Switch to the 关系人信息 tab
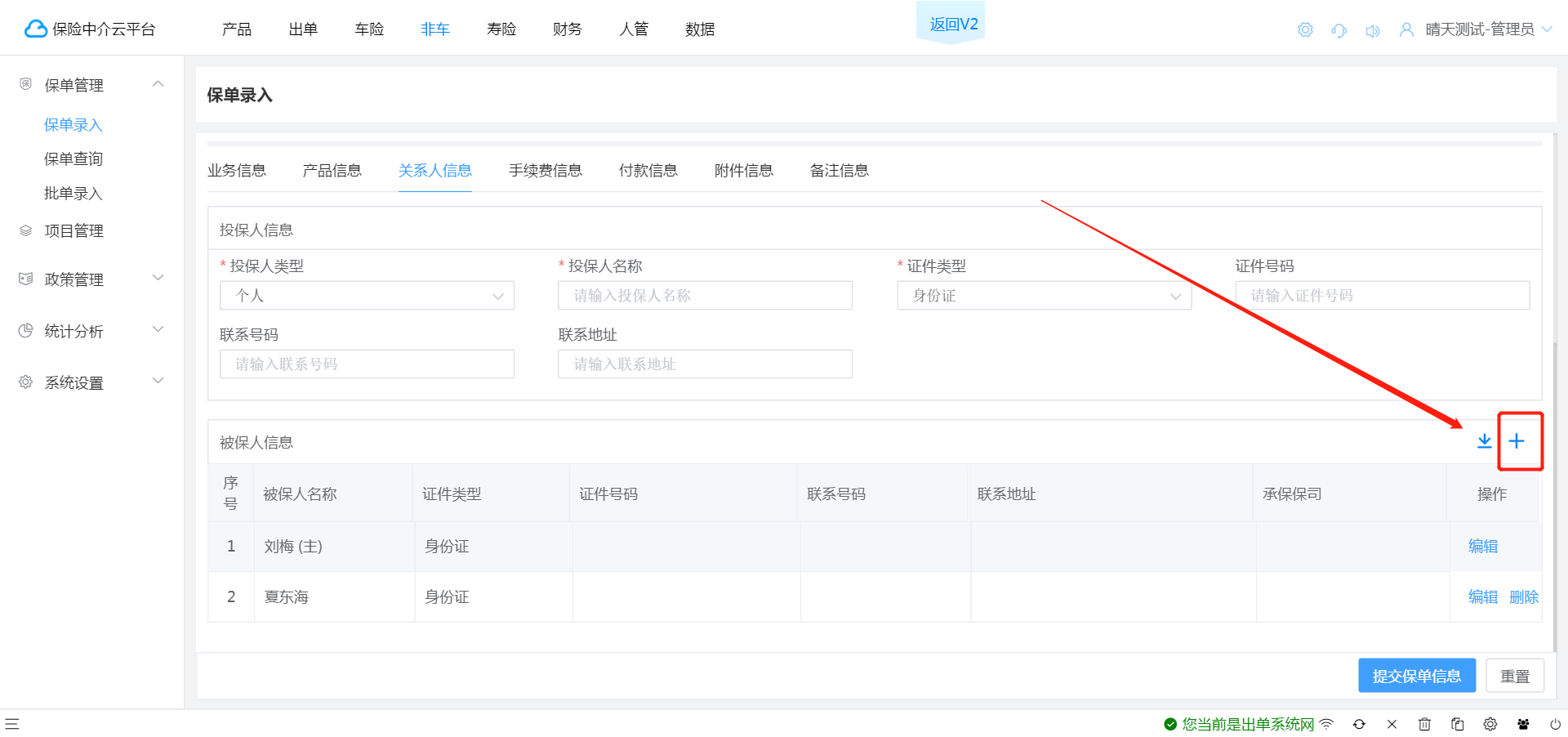 coord(435,170)
